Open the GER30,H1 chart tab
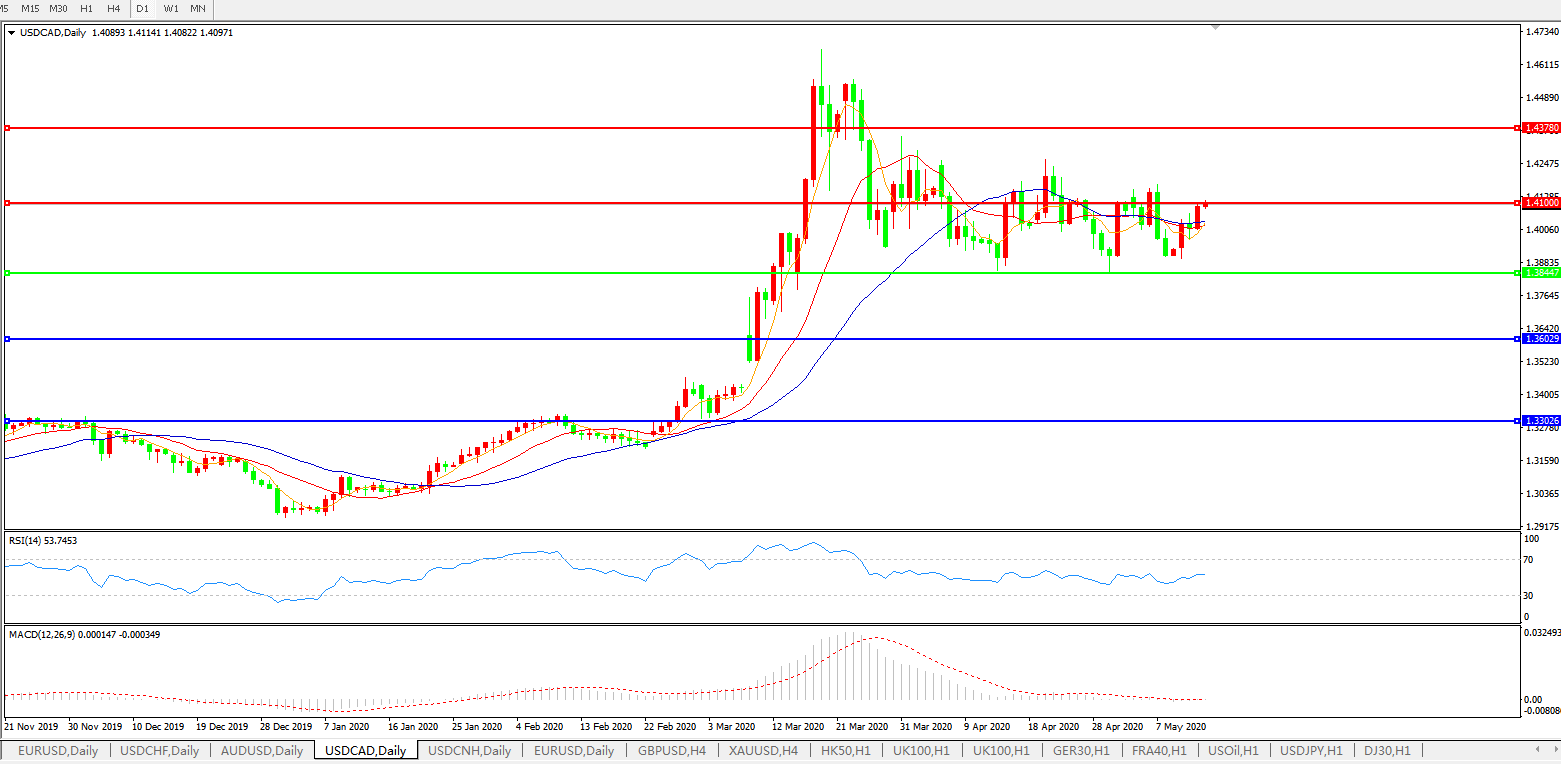 pyautogui.click(x=1083, y=750)
